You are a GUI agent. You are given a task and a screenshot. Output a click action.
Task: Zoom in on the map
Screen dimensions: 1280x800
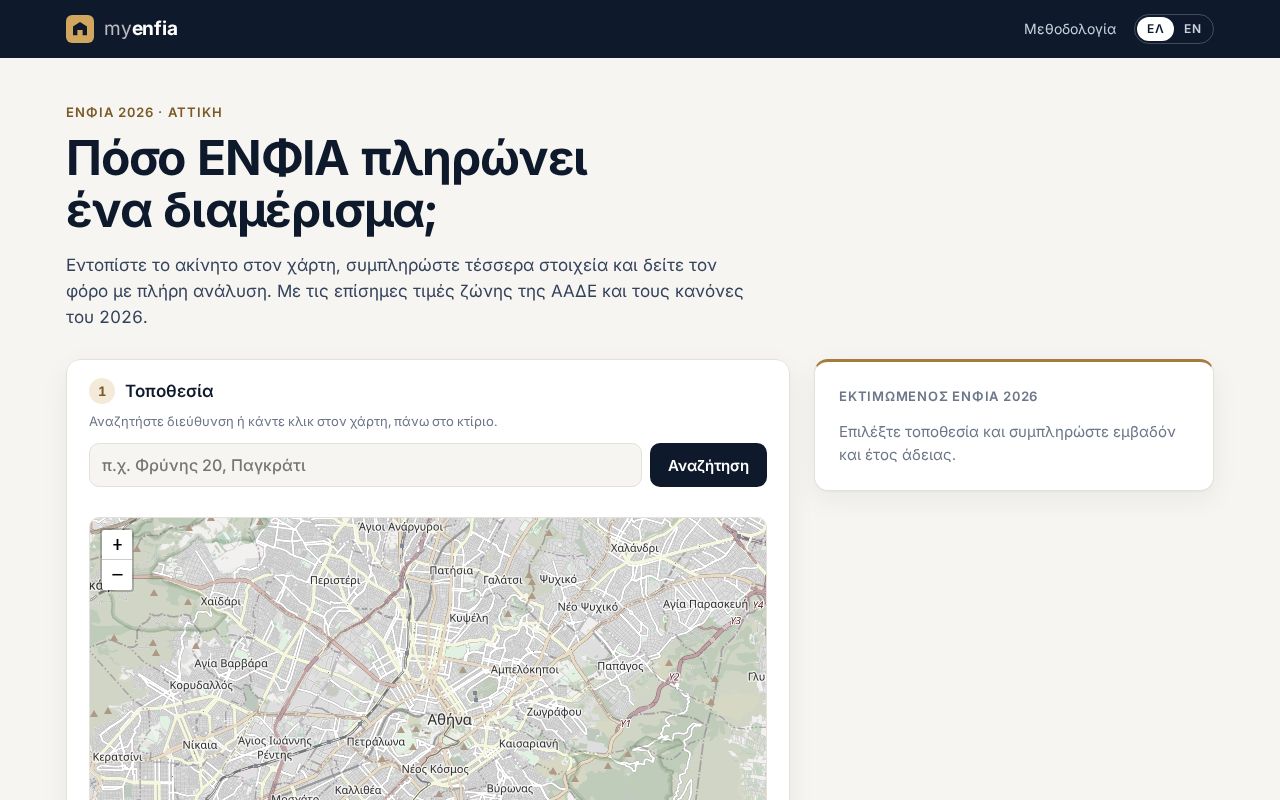coord(117,545)
